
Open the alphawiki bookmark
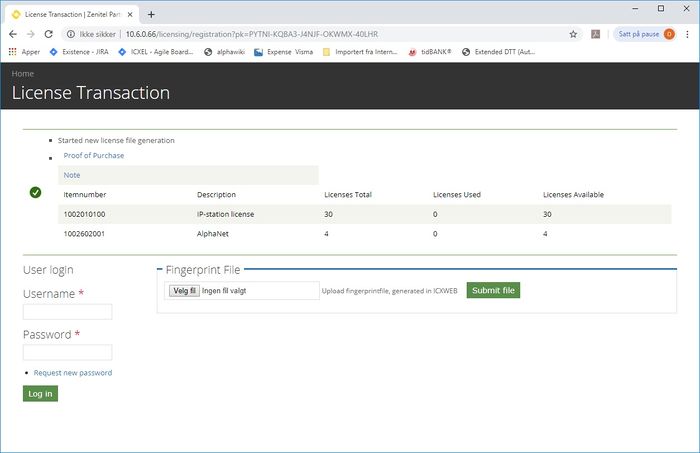pos(226,52)
